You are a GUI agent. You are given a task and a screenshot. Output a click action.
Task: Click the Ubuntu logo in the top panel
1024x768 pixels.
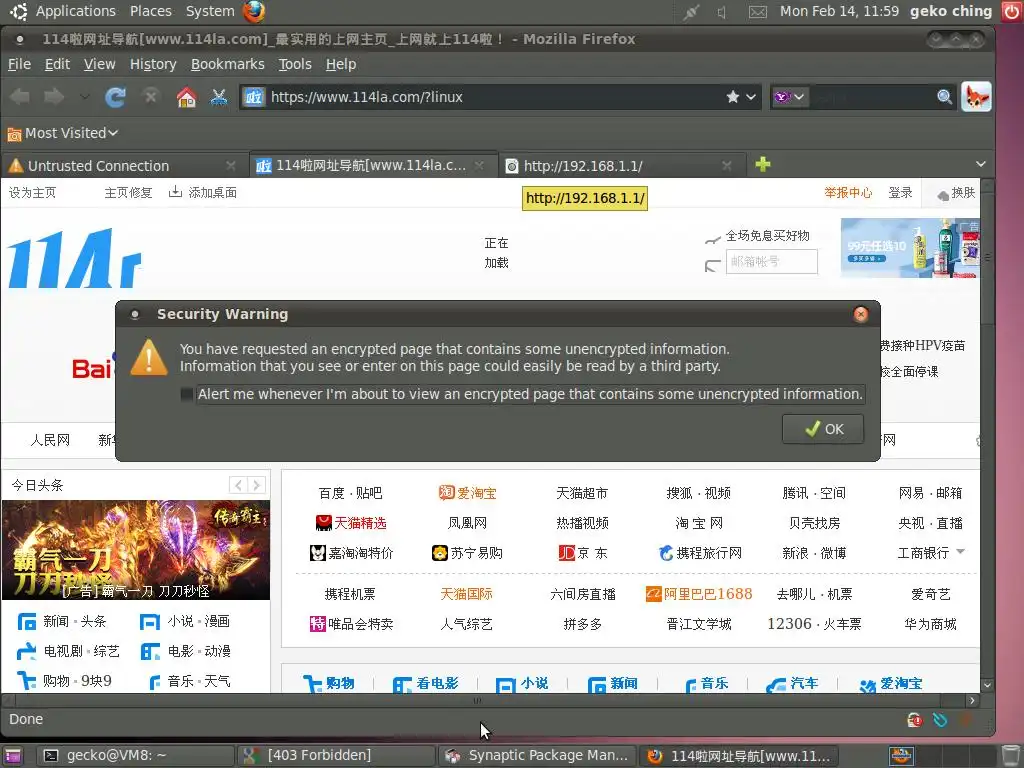pyautogui.click(x=18, y=11)
